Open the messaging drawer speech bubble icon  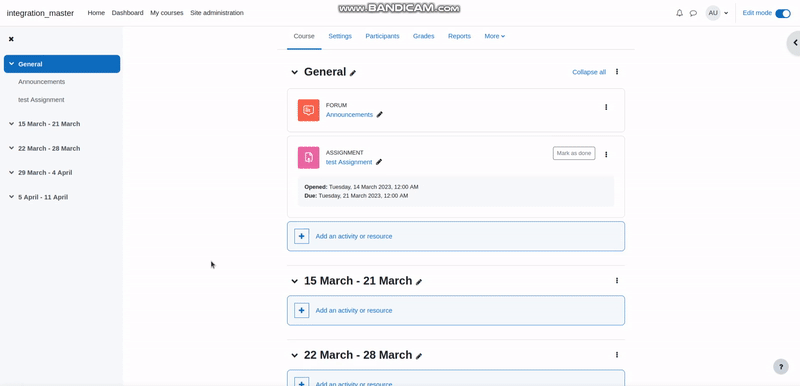pyautogui.click(x=693, y=13)
